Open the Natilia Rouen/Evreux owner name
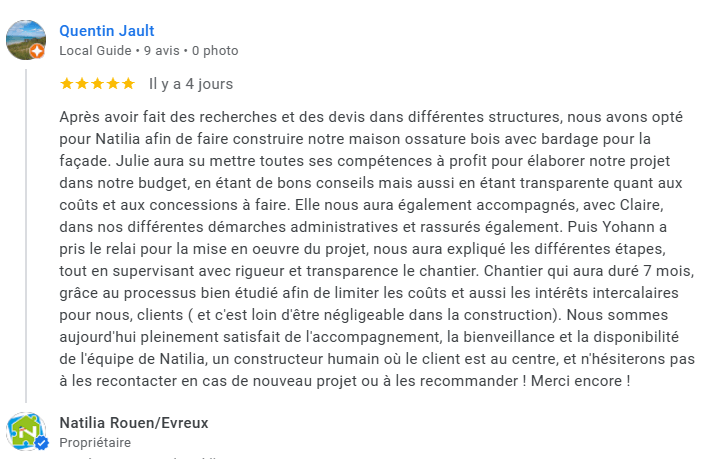The image size is (710, 459). pyautogui.click(x=134, y=423)
